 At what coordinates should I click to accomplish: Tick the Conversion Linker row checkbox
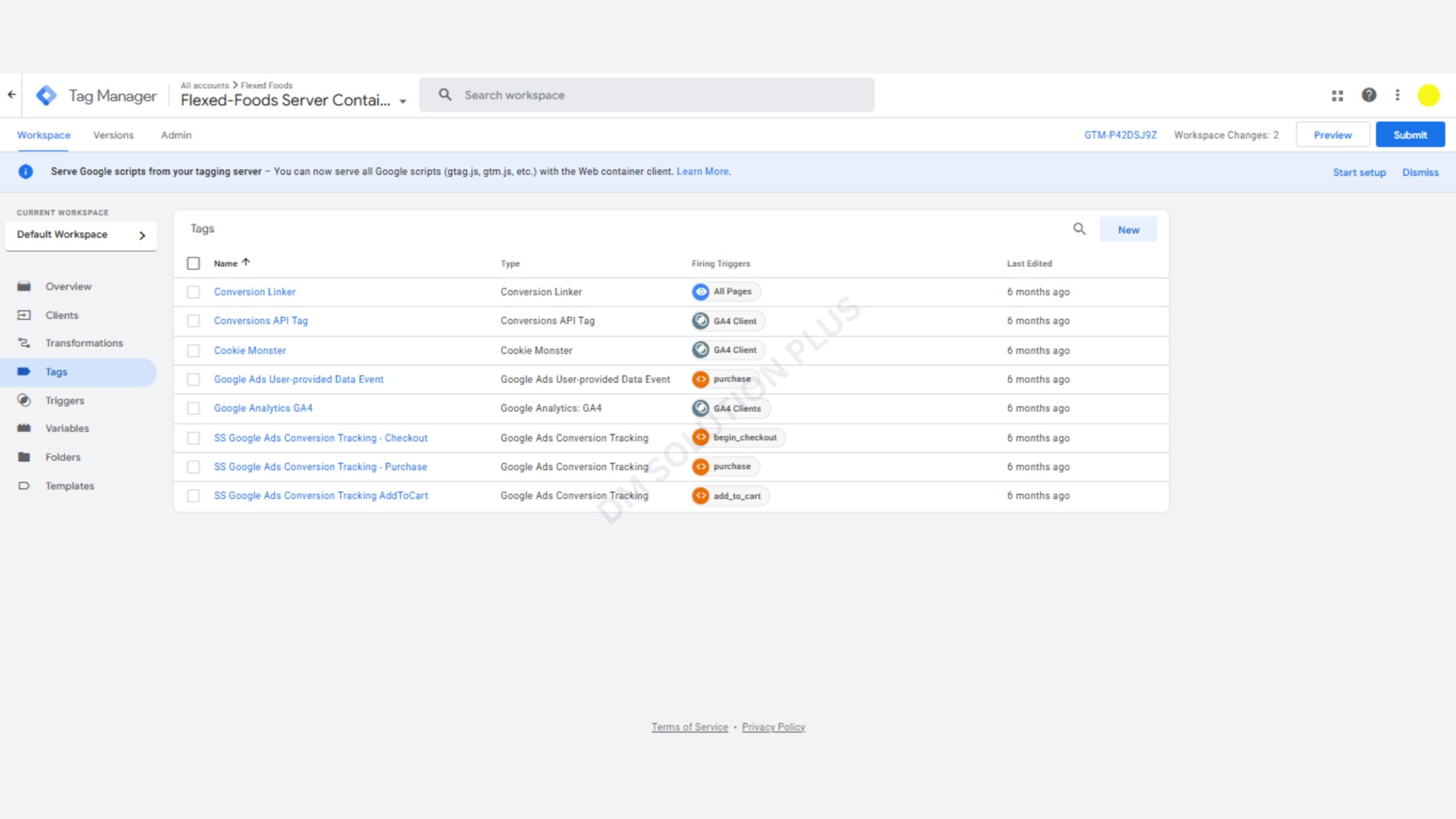pos(193,292)
